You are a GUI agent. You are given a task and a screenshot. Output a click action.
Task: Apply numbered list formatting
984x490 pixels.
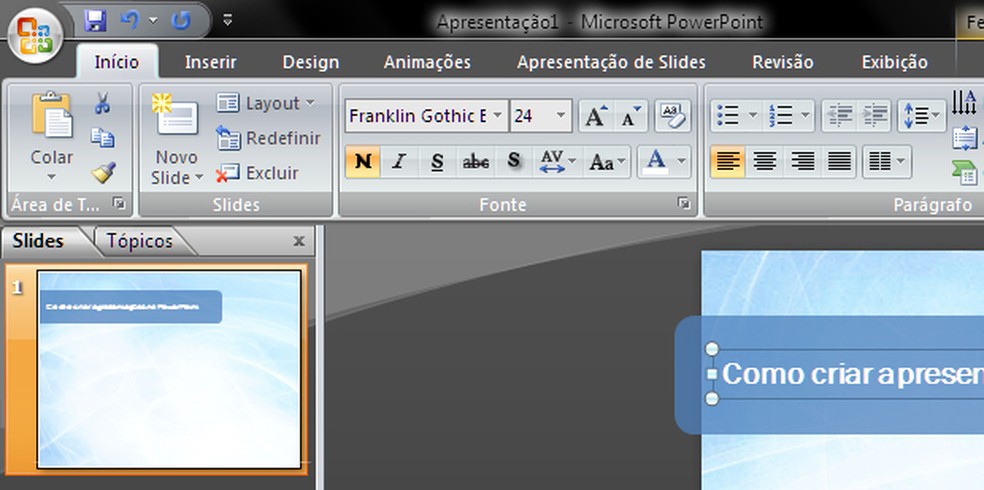click(781, 115)
